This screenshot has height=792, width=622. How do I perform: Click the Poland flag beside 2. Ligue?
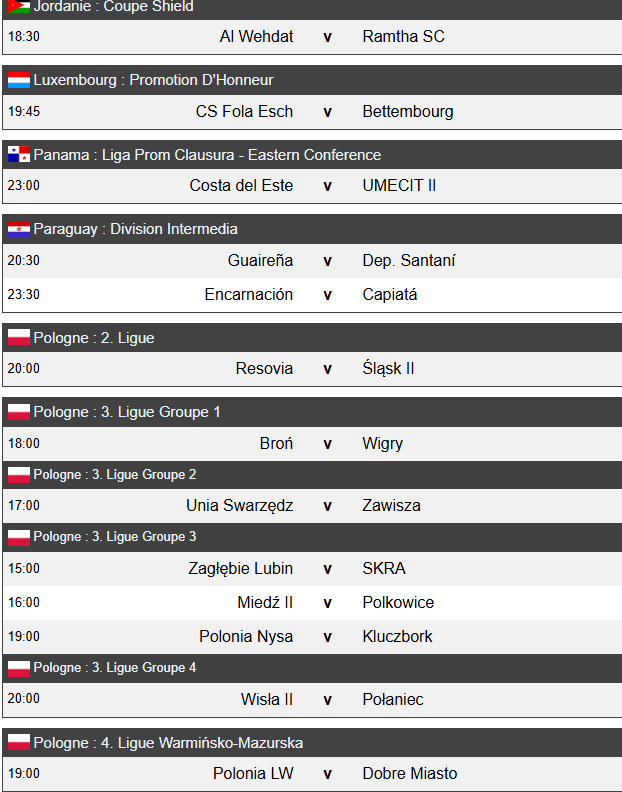pyautogui.click(x=18, y=338)
